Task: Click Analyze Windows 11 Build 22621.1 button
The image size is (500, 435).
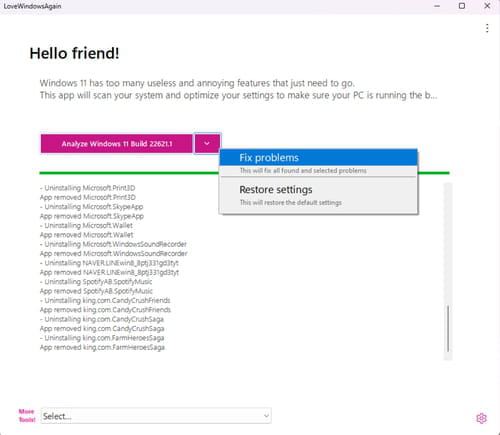Action: pos(117,144)
